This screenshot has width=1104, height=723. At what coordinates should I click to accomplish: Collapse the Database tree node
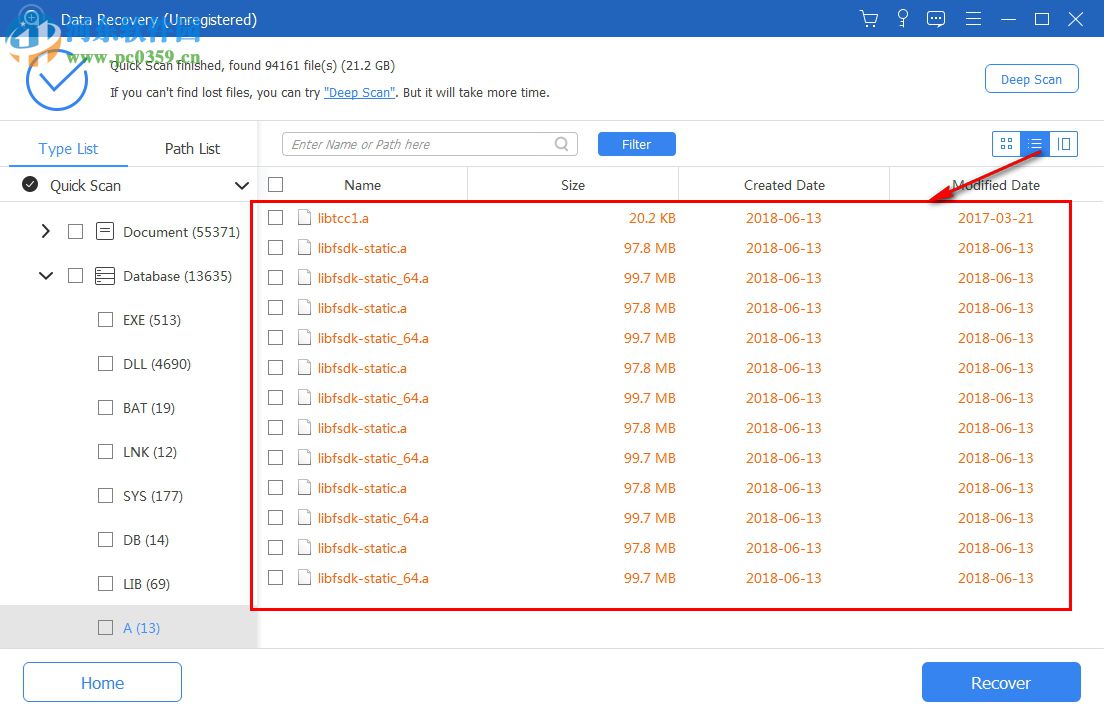45,276
